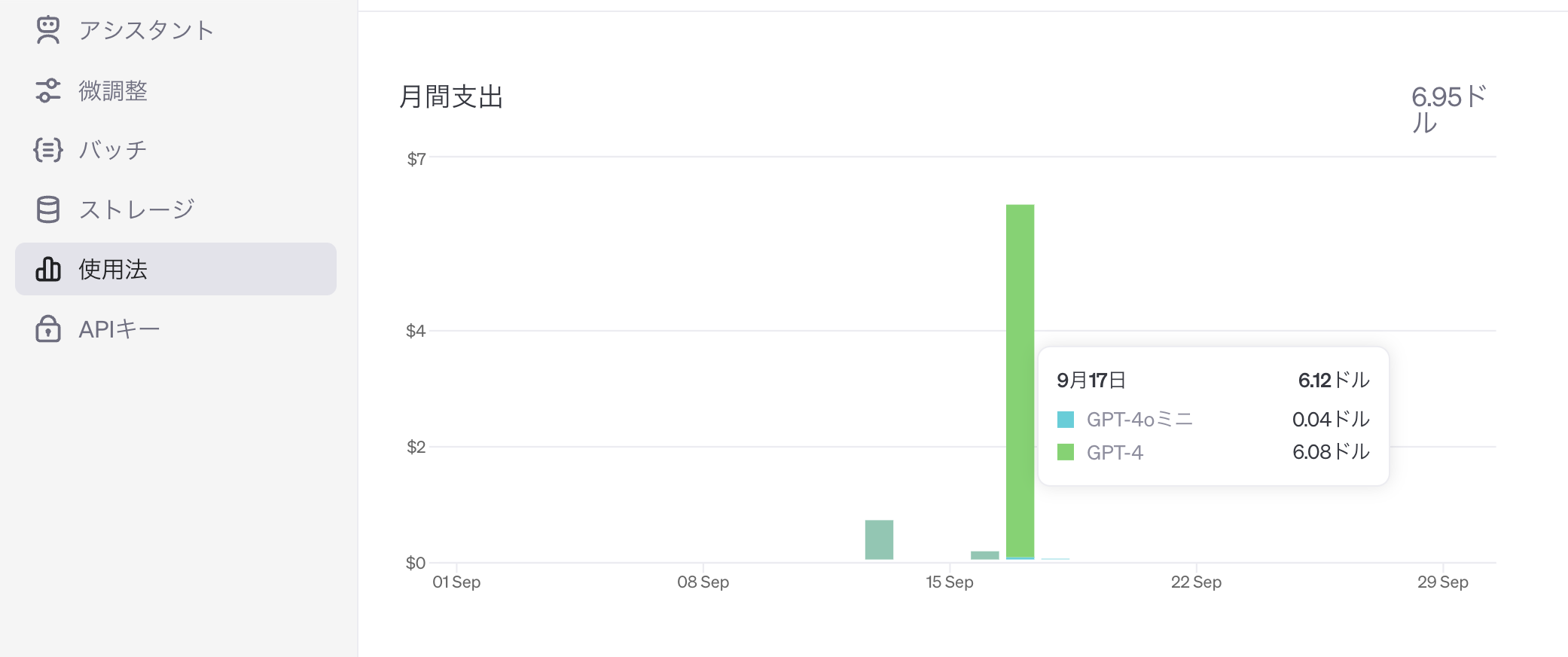Viewport: 1568px width, 657px height.
Task: Click the Usage bar chart icon
Action: (x=48, y=269)
